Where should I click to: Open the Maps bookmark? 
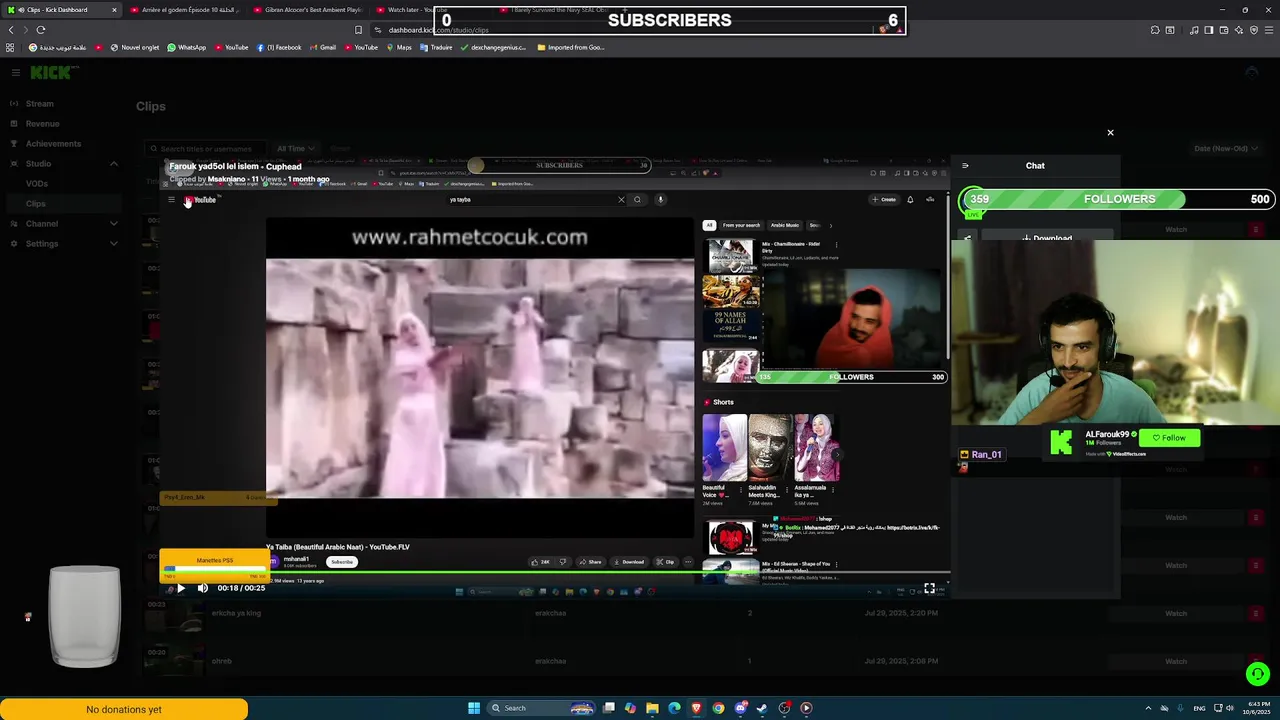(398, 47)
